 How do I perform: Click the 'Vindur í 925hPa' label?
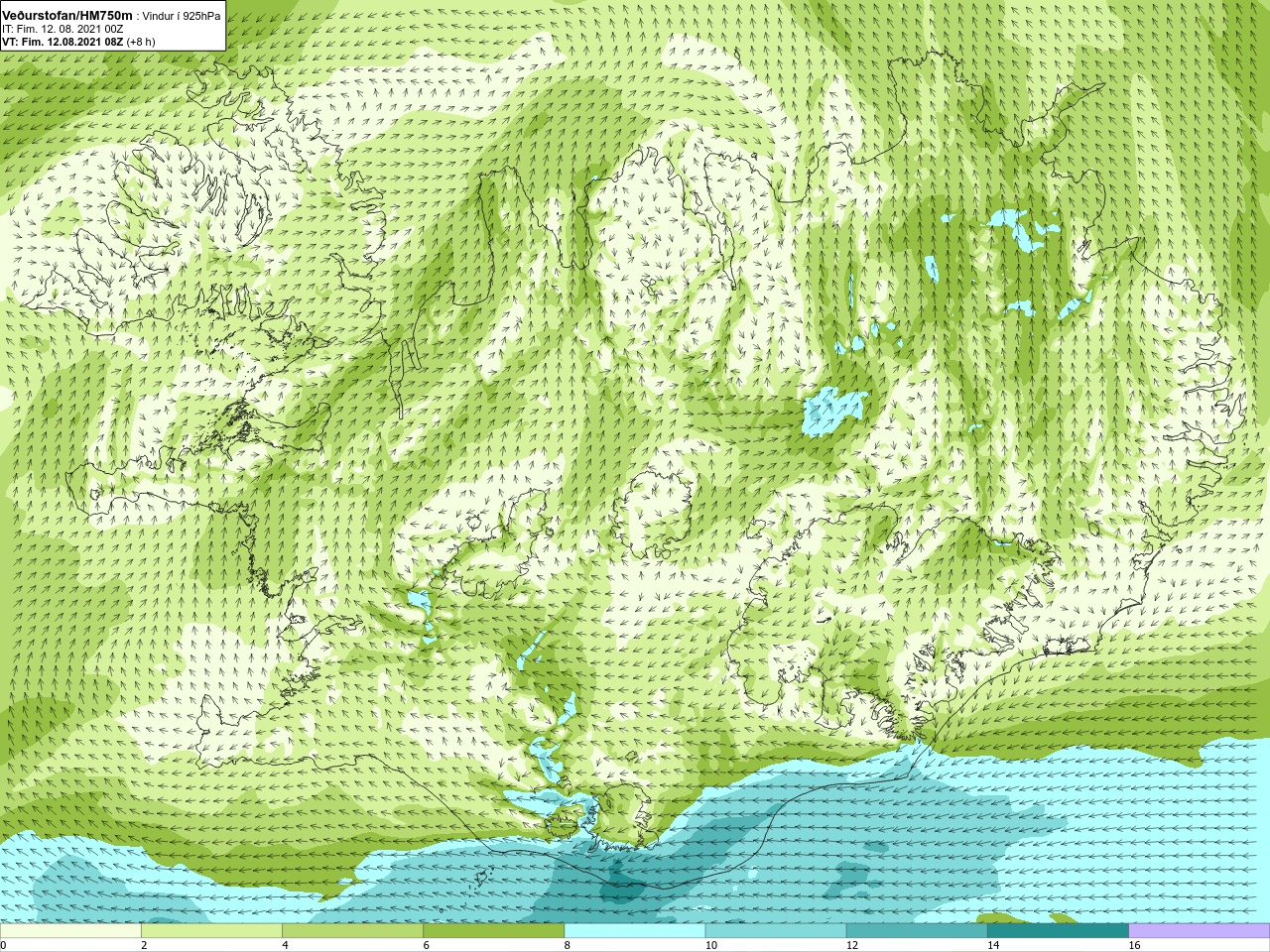click(182, 17)
